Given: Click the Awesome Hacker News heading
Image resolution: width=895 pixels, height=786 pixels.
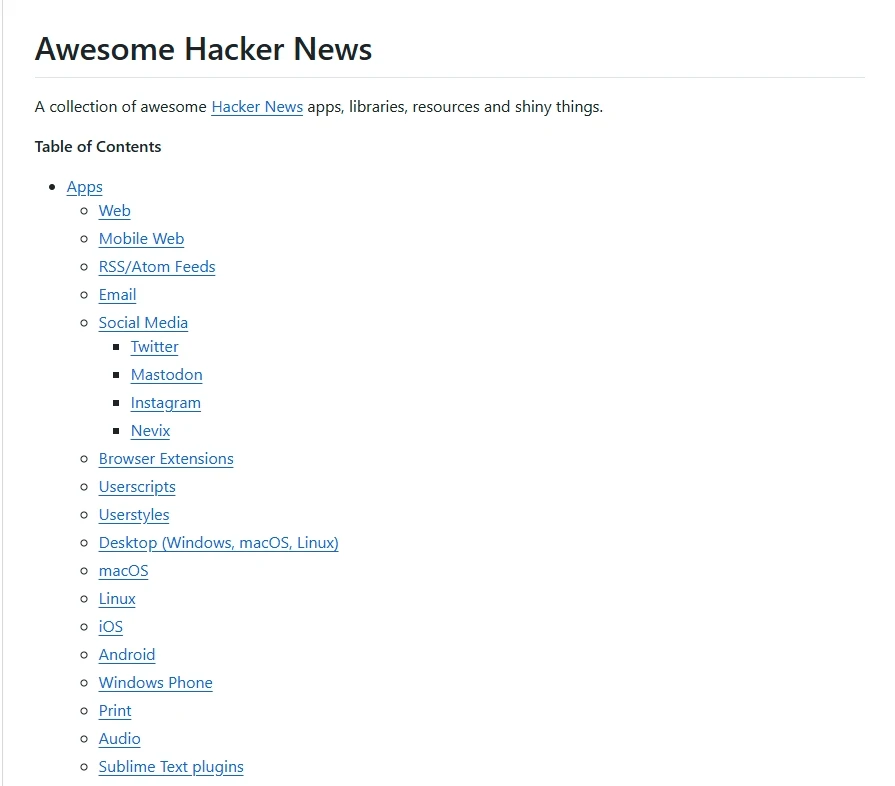Looking at the screenshot, I should click(x=203, y=49).
